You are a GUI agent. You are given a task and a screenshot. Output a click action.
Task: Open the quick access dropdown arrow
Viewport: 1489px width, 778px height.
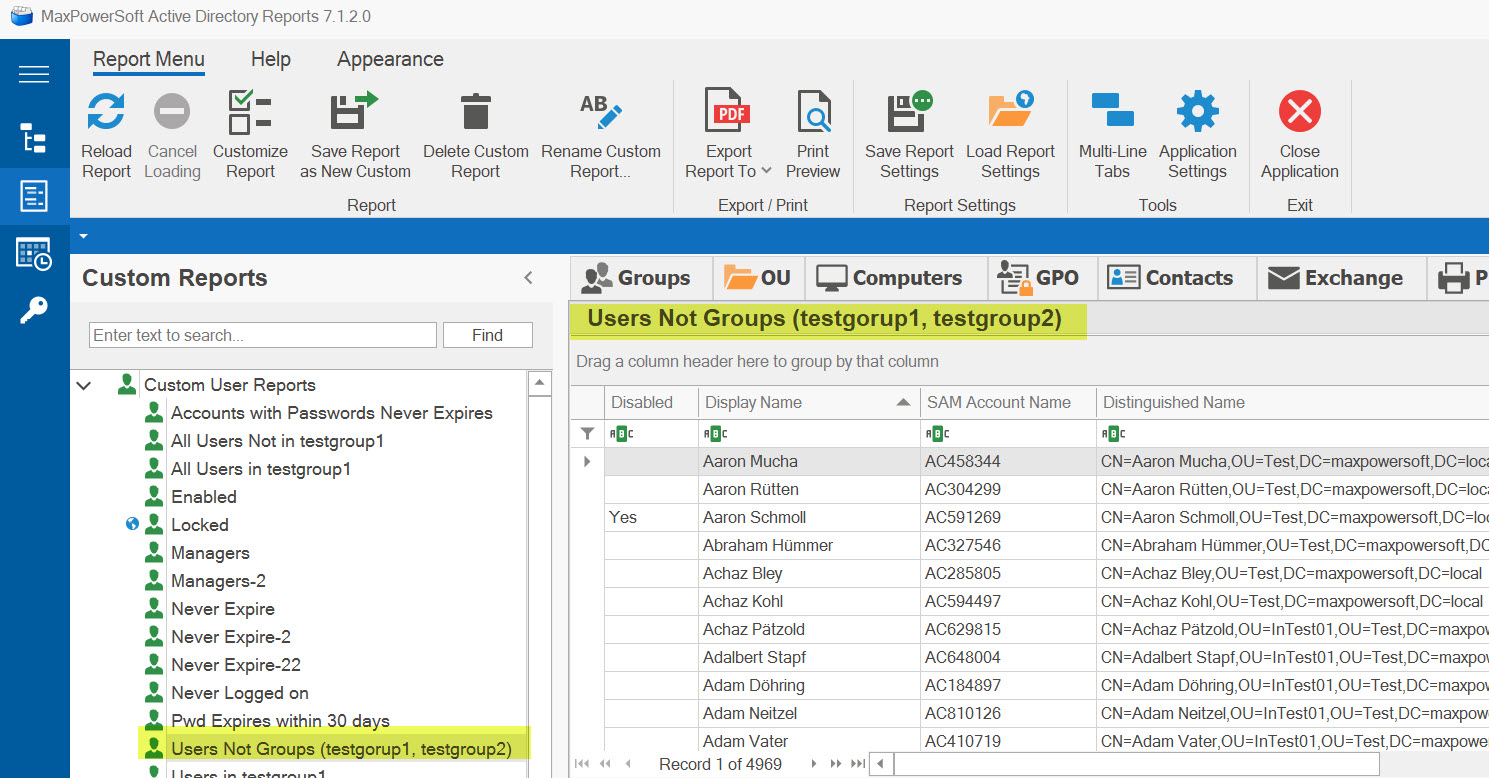click(84, 237)
